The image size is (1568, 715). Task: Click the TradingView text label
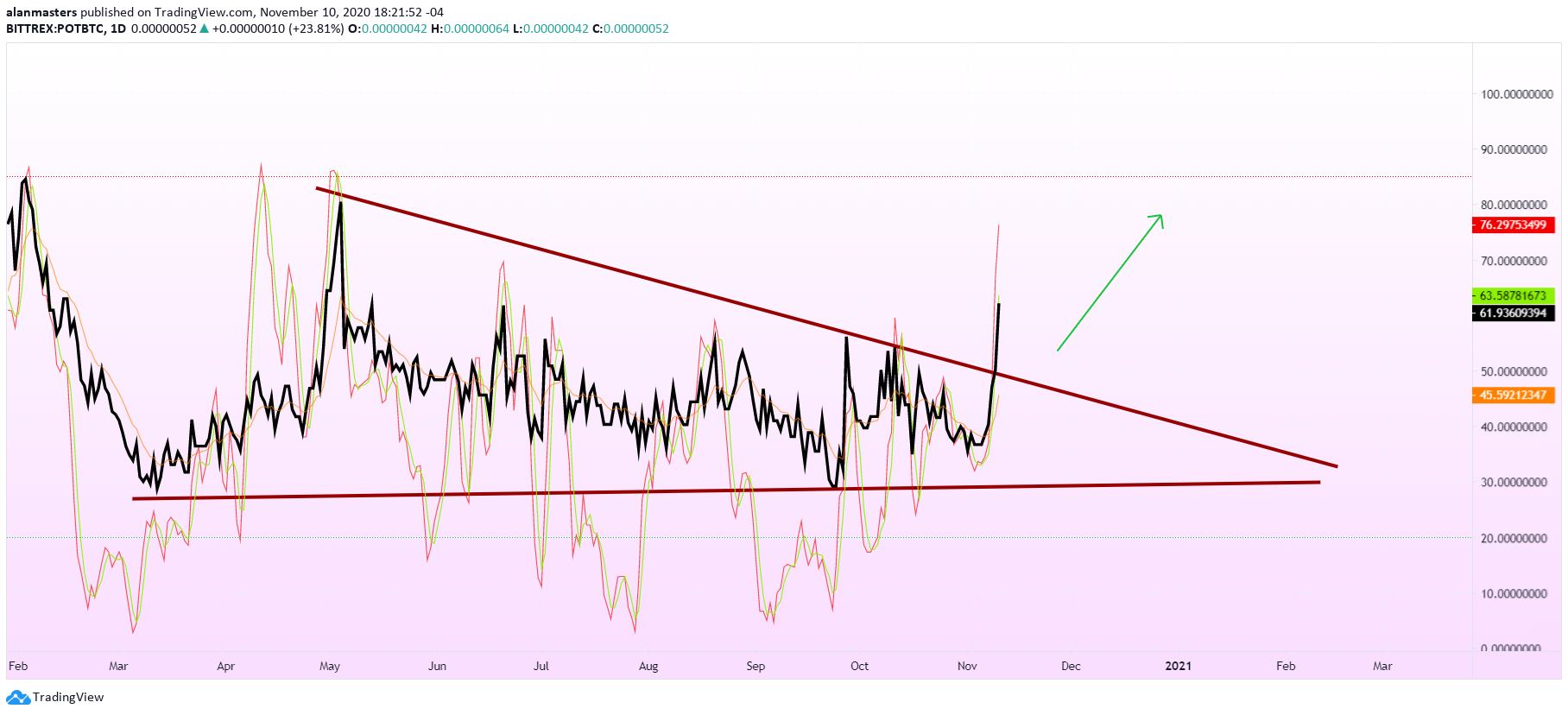point(68,698)
